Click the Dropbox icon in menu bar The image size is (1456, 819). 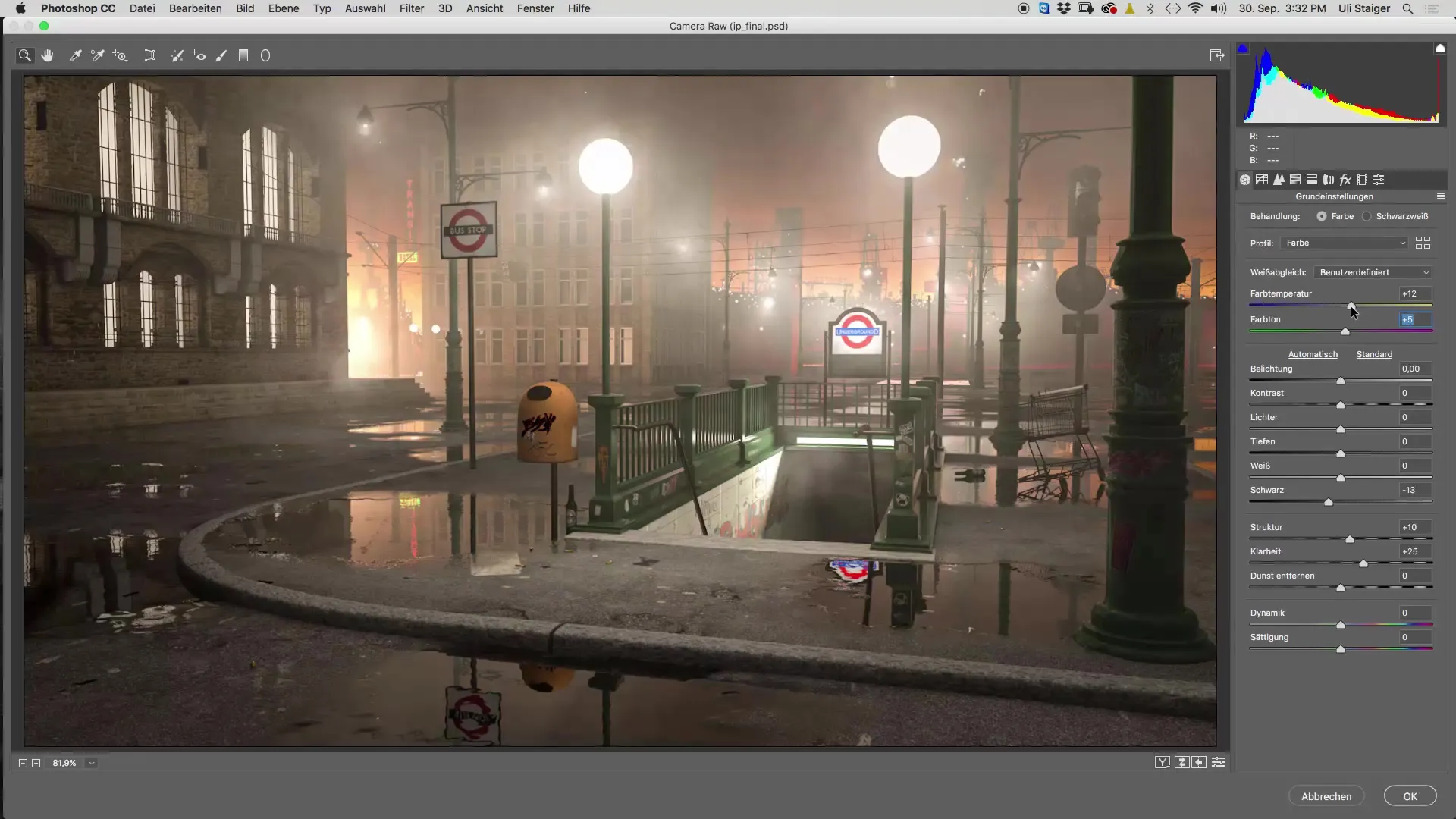(x=1064, y=8)
